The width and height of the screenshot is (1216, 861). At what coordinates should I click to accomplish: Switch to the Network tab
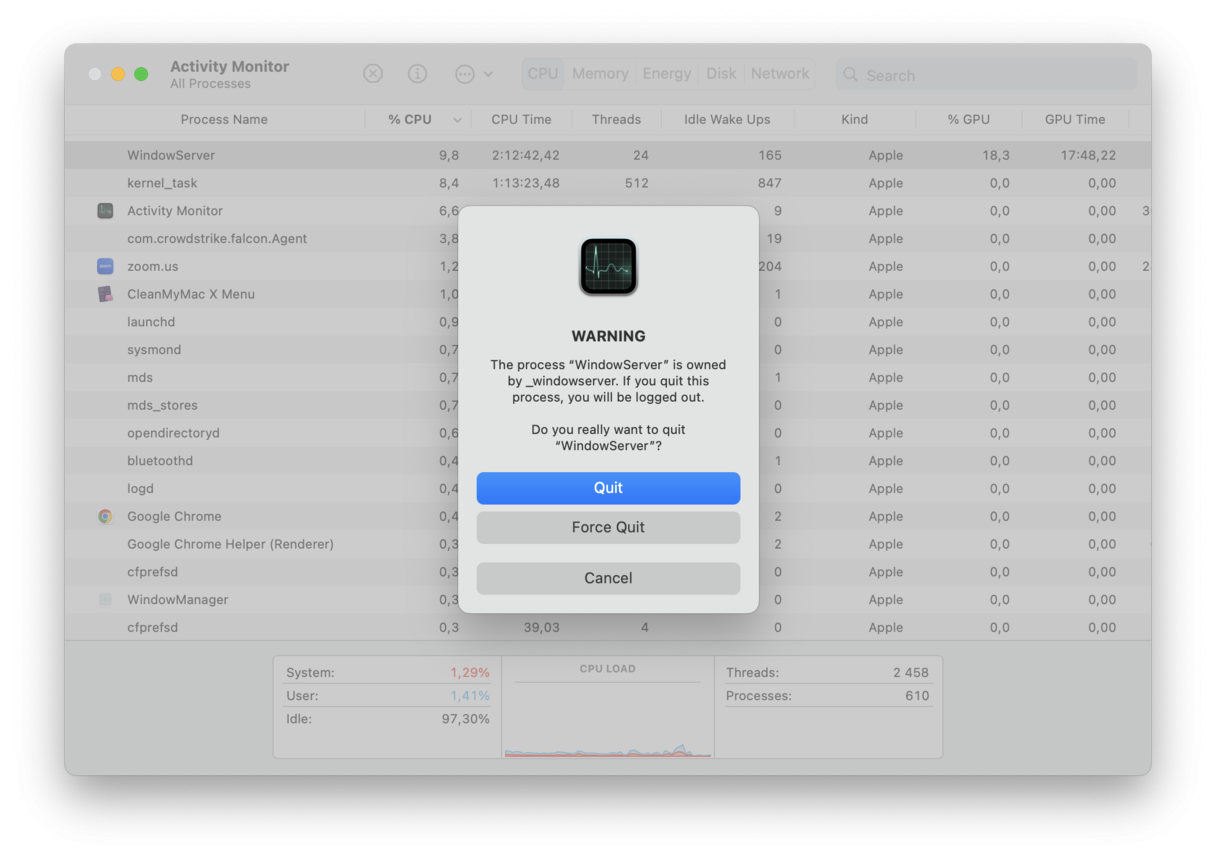[x=779, y=73]
